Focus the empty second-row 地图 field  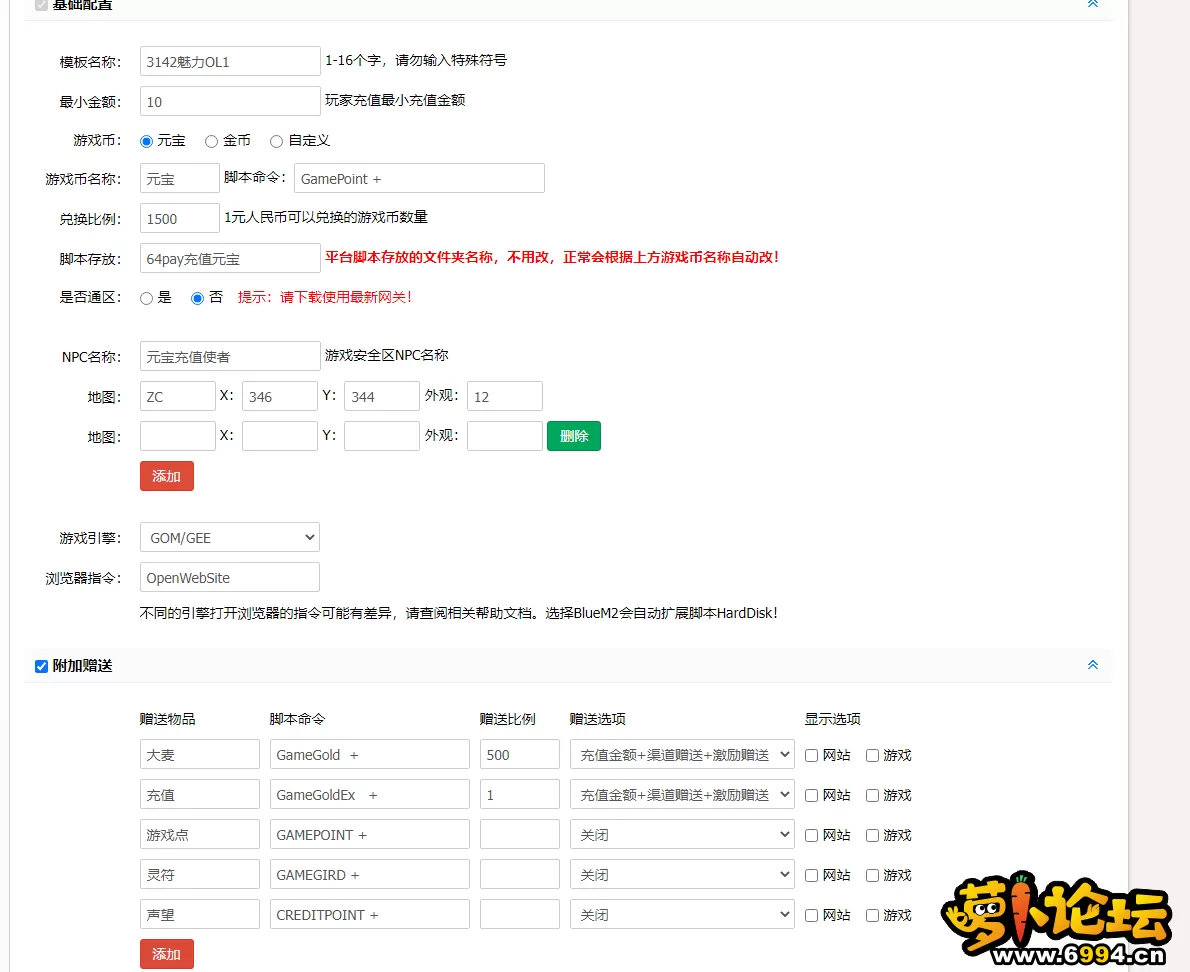[x=178, y=436]
